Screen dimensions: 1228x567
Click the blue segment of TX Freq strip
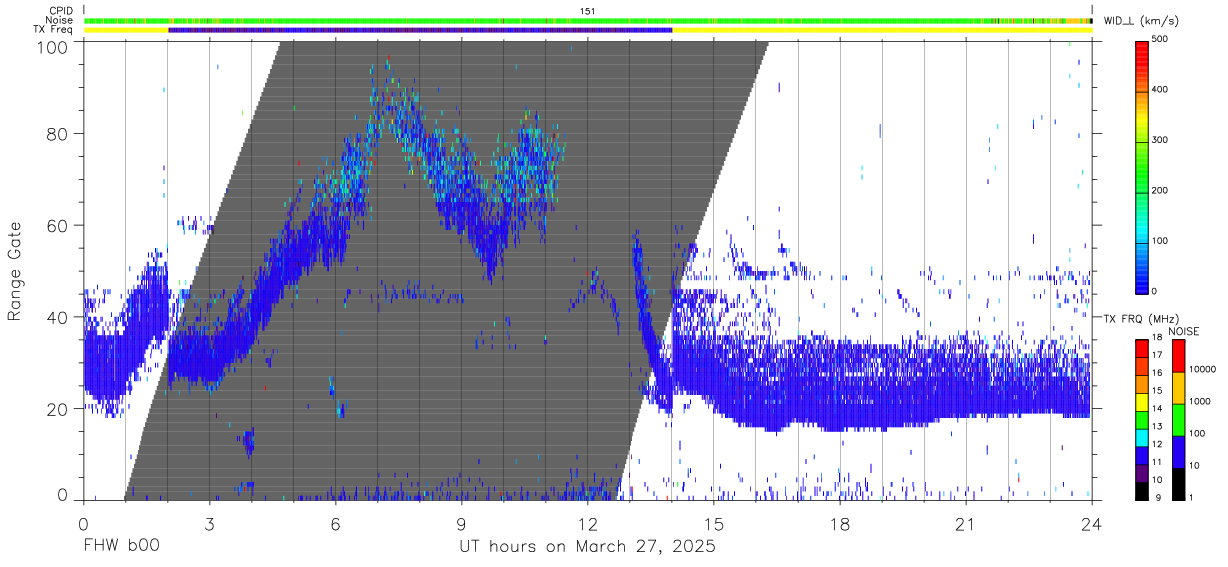(x=420, y=30)
